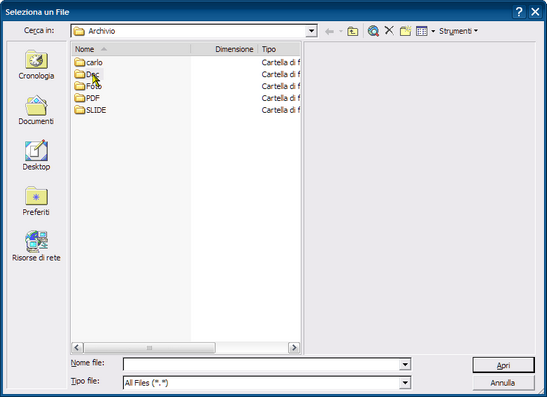Open the Cronologia history shortcut
Viewport: 547px width, 397px height.
tap(36, 65)
